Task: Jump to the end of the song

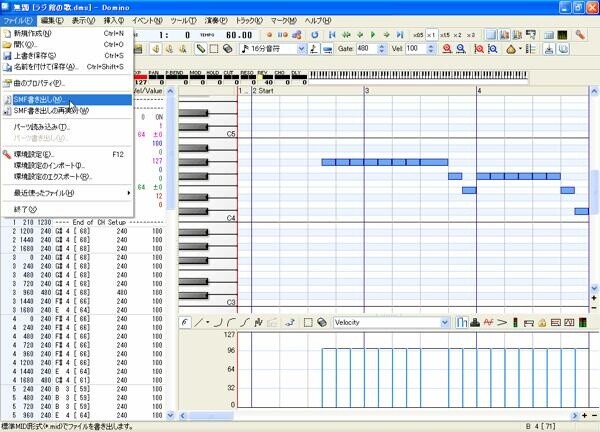Action: coord(400,35)
